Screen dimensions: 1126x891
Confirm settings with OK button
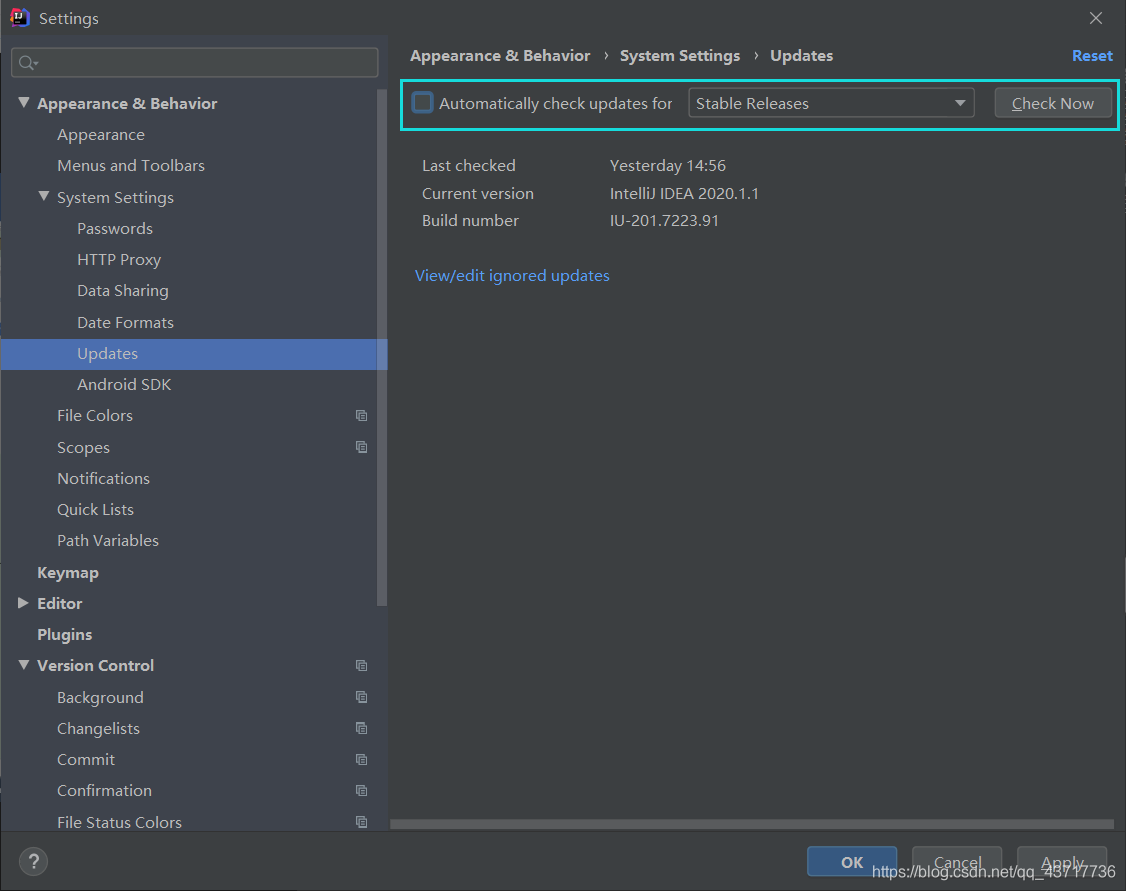coord(852,862)
